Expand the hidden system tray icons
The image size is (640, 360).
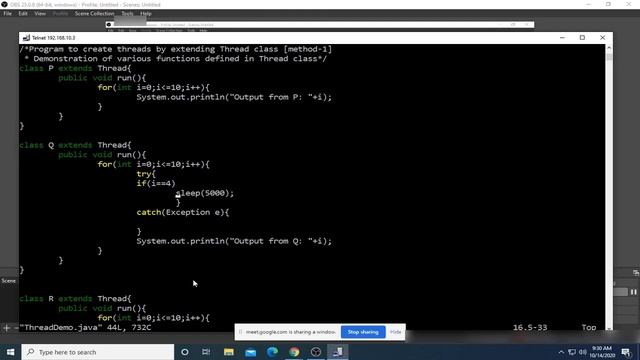point(561,352)
